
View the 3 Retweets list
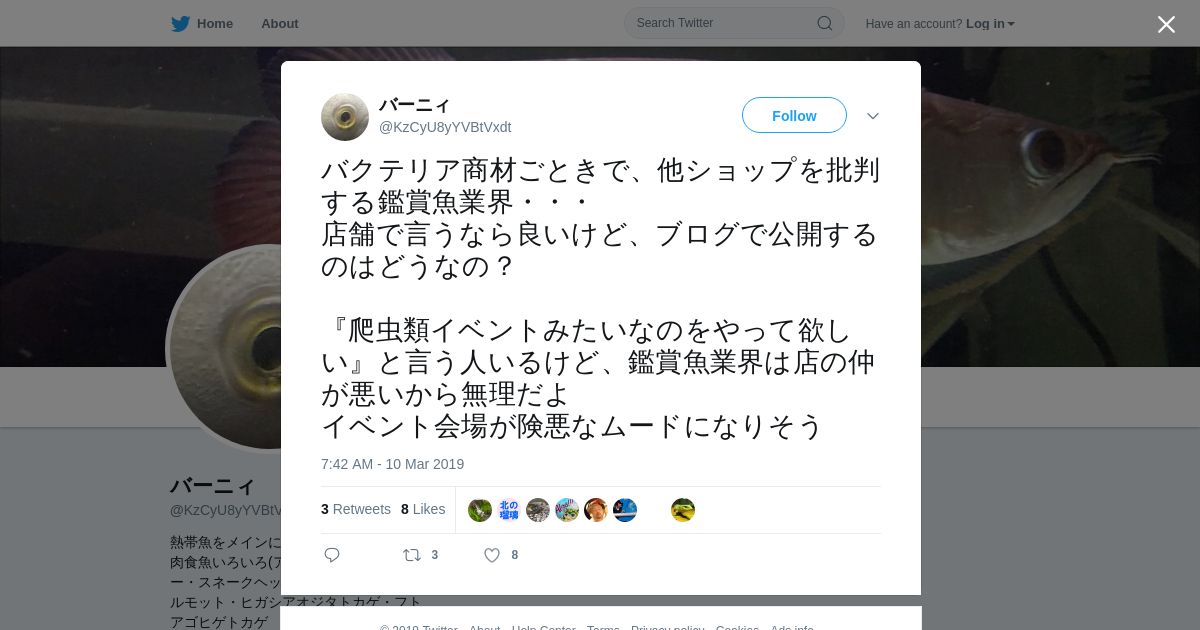(x=356, y=509)
